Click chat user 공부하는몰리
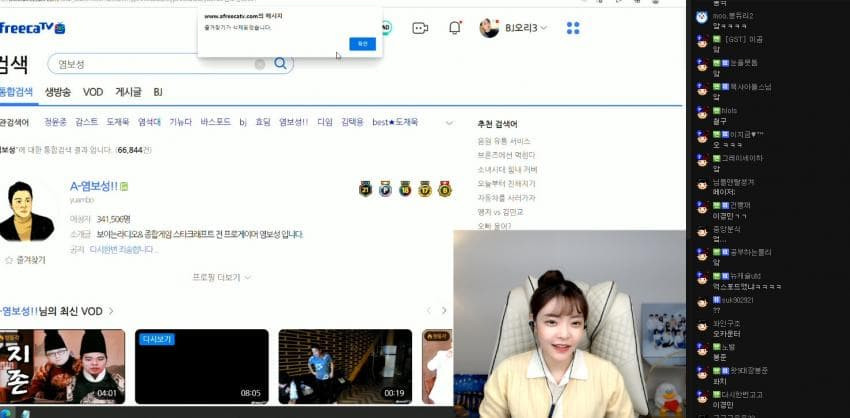850x418 pixels. coord(750,252)
